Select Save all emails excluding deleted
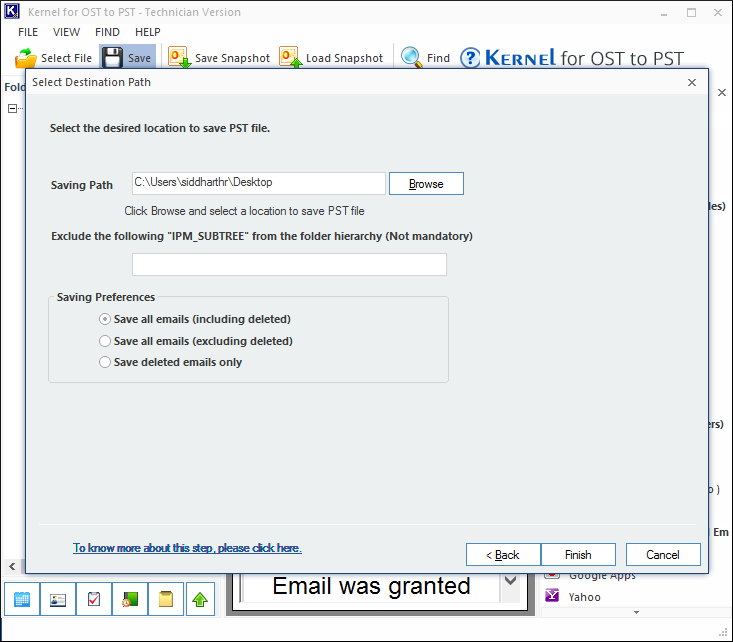Image resolution: width=733 pixels, height=642 pixels. (x=105, y=341)
